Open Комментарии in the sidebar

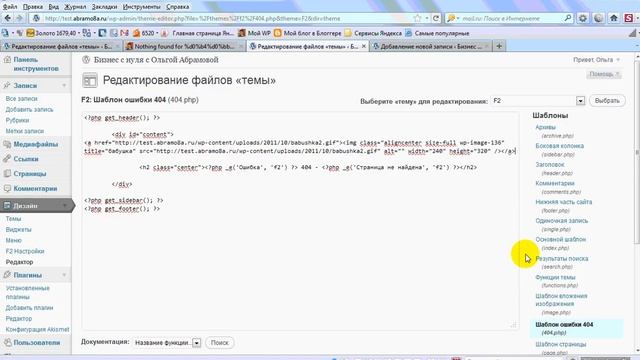[x=35, y=189]
